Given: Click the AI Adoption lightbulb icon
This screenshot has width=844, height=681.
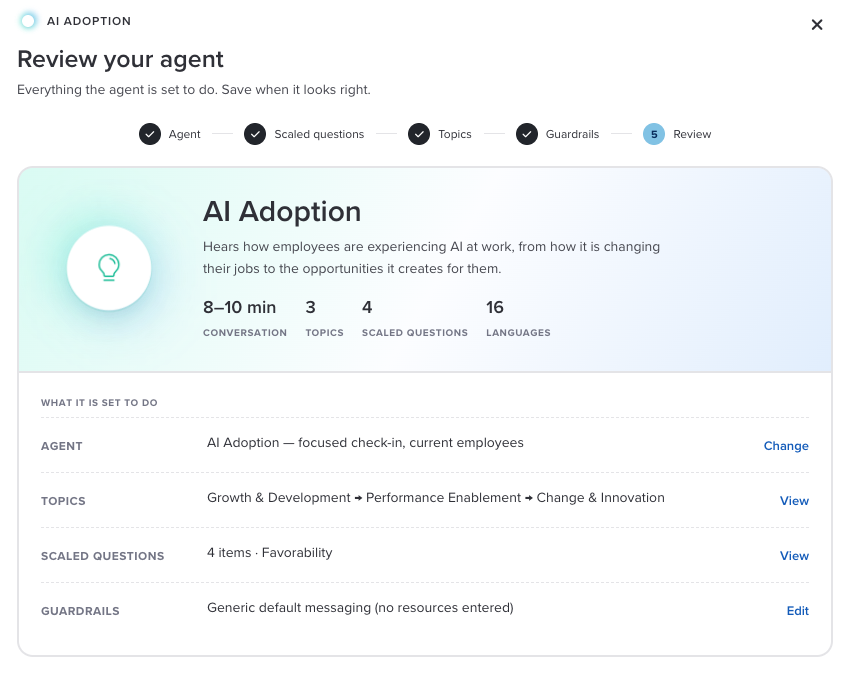Looking at the screenshot, I should pos(109,268).
